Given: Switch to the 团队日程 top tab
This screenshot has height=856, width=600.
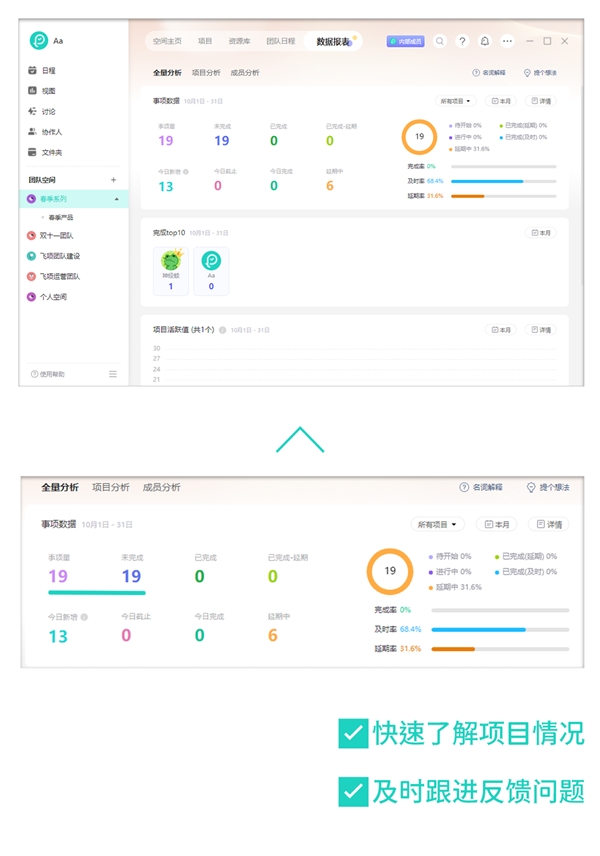Looking at the screenshot, I should click(280, 41).
